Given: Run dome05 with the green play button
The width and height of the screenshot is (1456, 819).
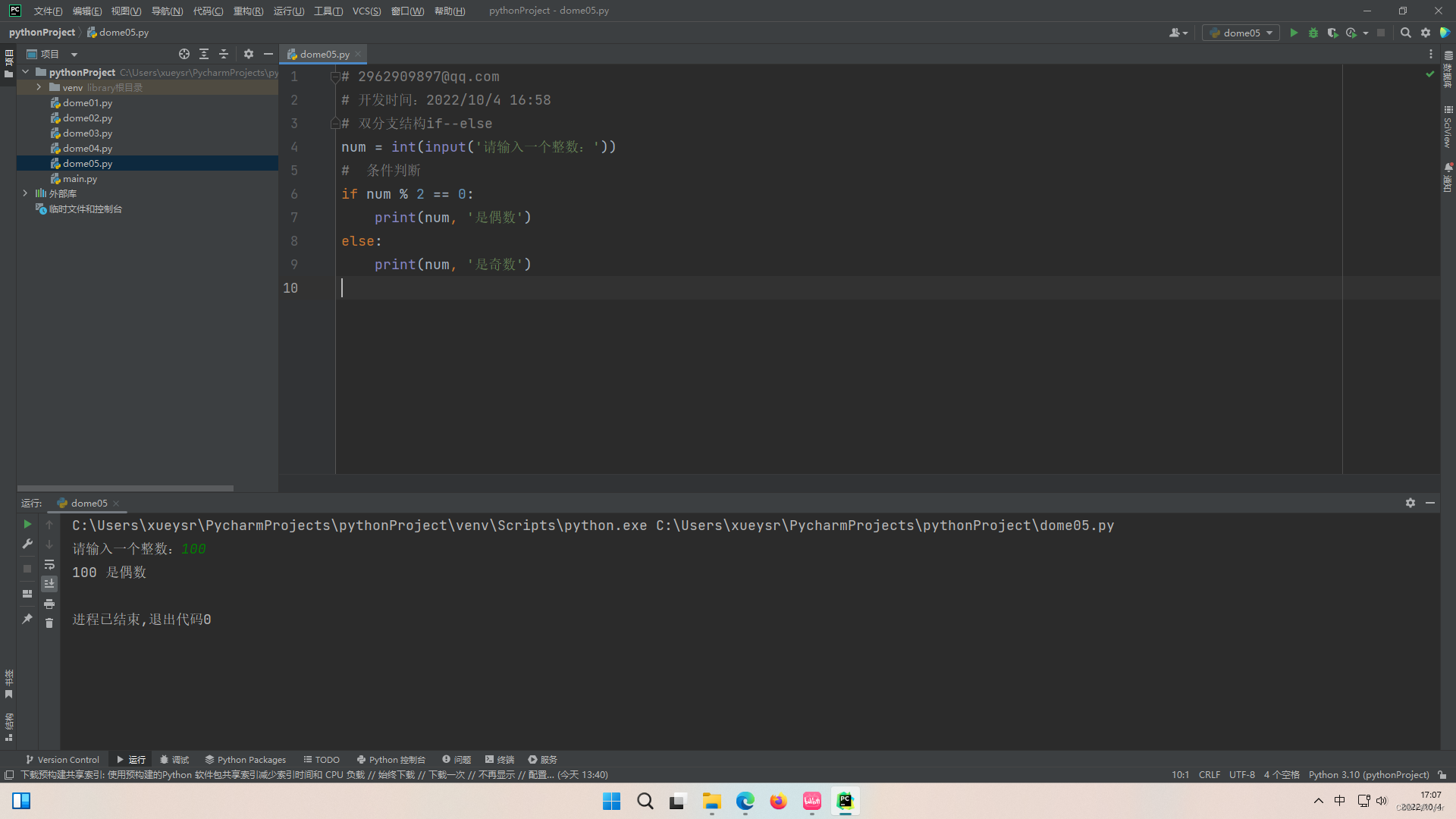Looking at the screenshot, I should pos(1294,33).
